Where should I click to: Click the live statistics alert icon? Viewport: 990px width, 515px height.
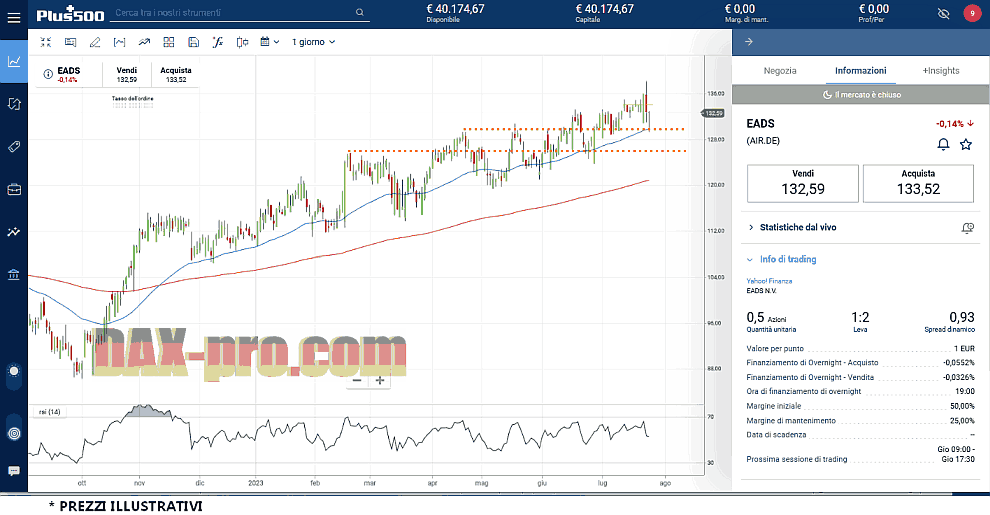(967, 228)
